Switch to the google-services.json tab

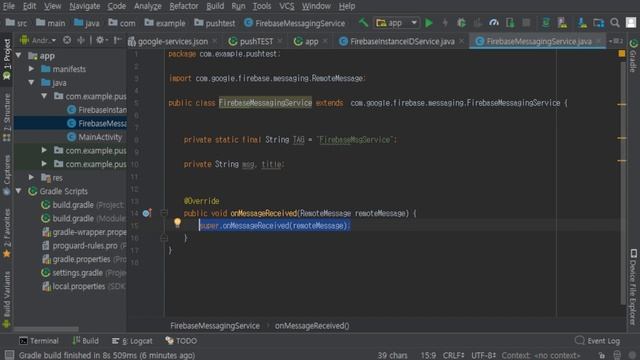coord(173,41)
